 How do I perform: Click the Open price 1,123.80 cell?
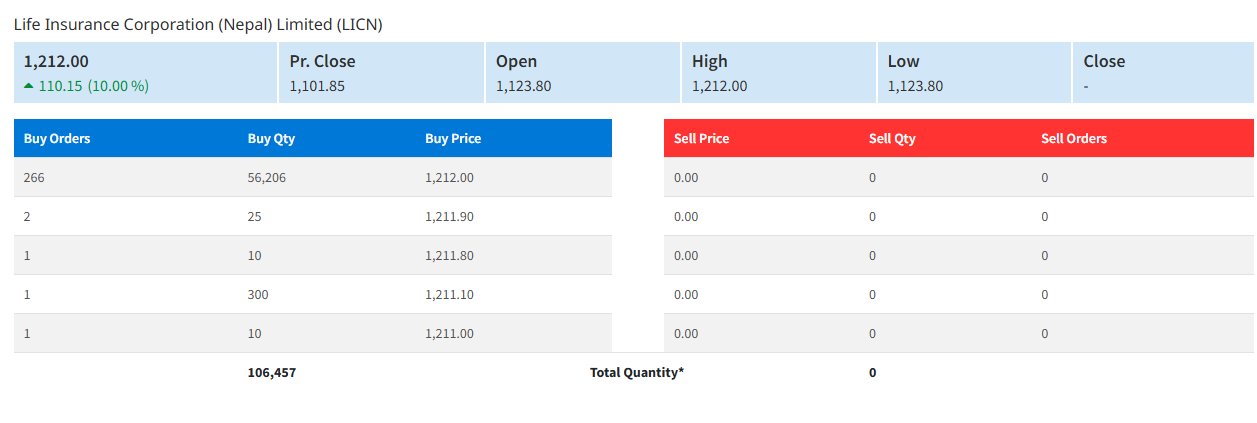523,86
